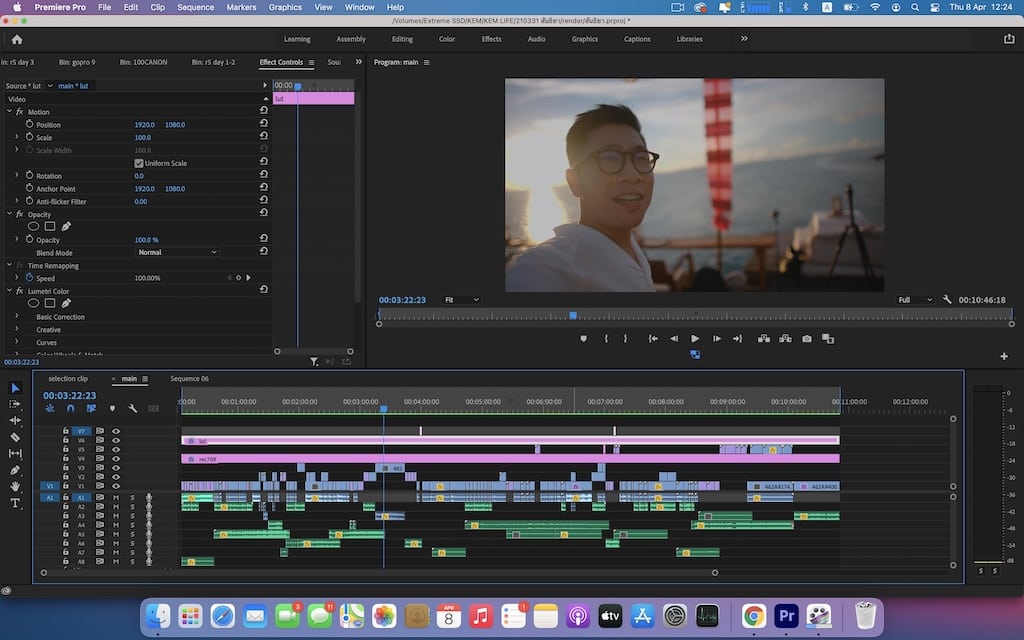Switch to Color workspace
This screenshot has width=1024, height=640.
[447, 39]
